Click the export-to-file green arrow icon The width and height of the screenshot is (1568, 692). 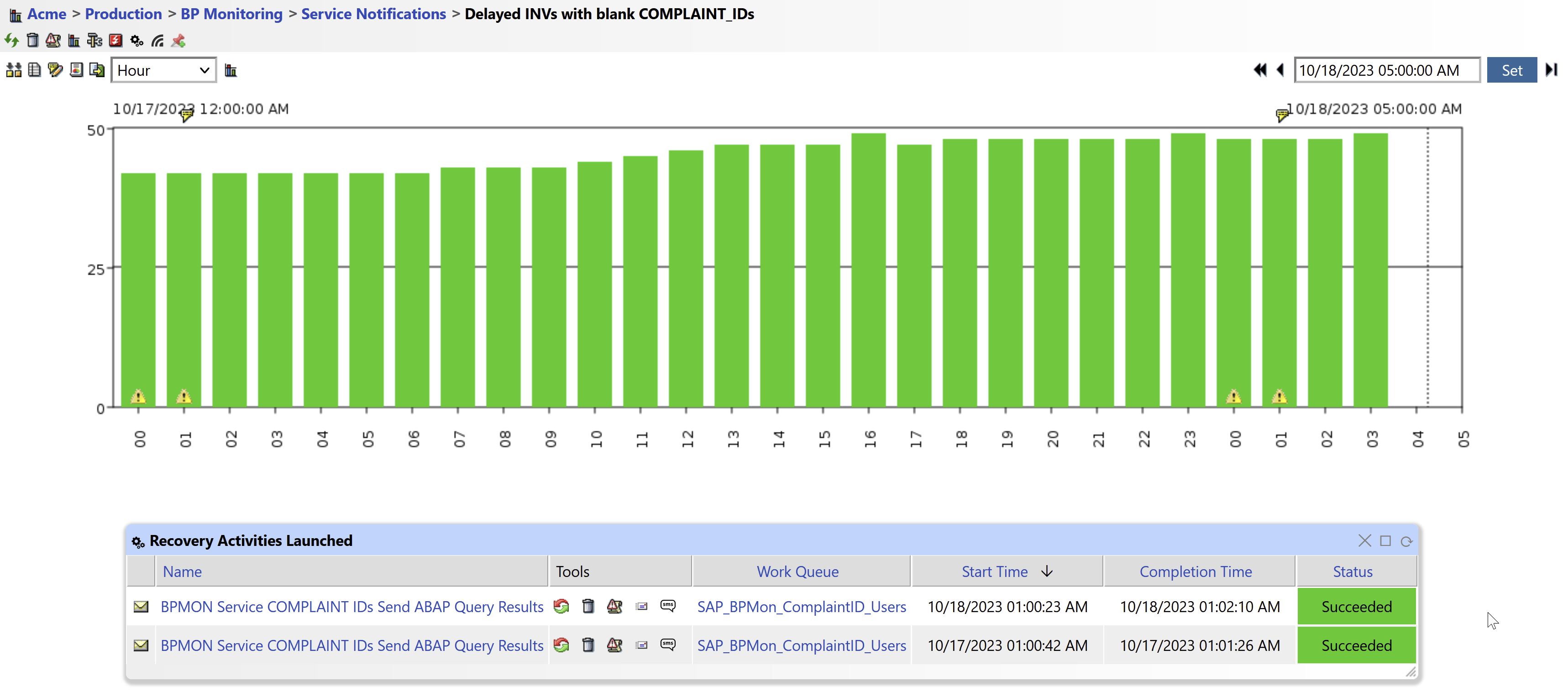pyautogui.click(x=97, y=71)
